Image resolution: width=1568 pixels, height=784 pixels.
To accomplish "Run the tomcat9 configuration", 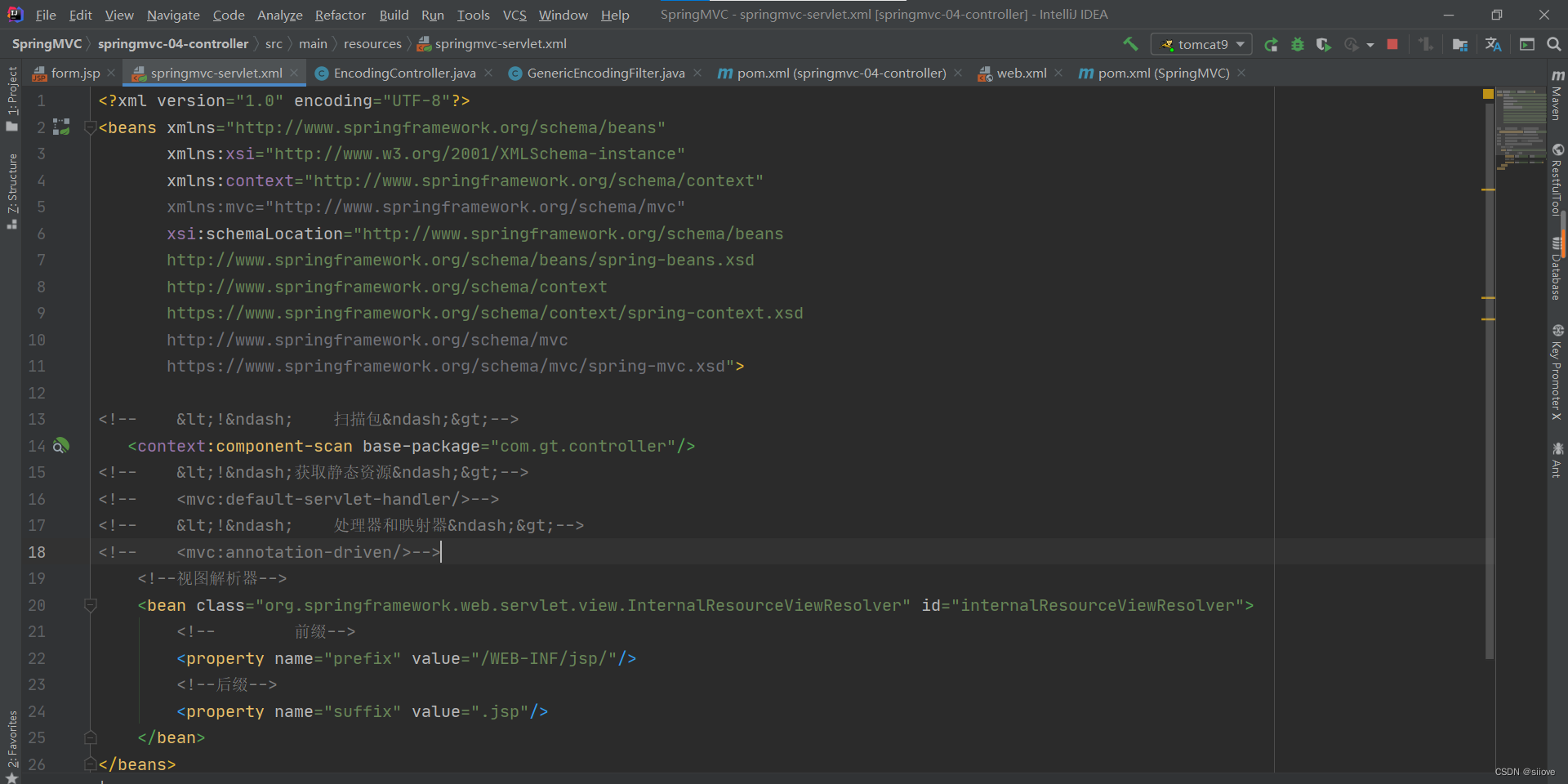I will click(x=1272, y=44).
